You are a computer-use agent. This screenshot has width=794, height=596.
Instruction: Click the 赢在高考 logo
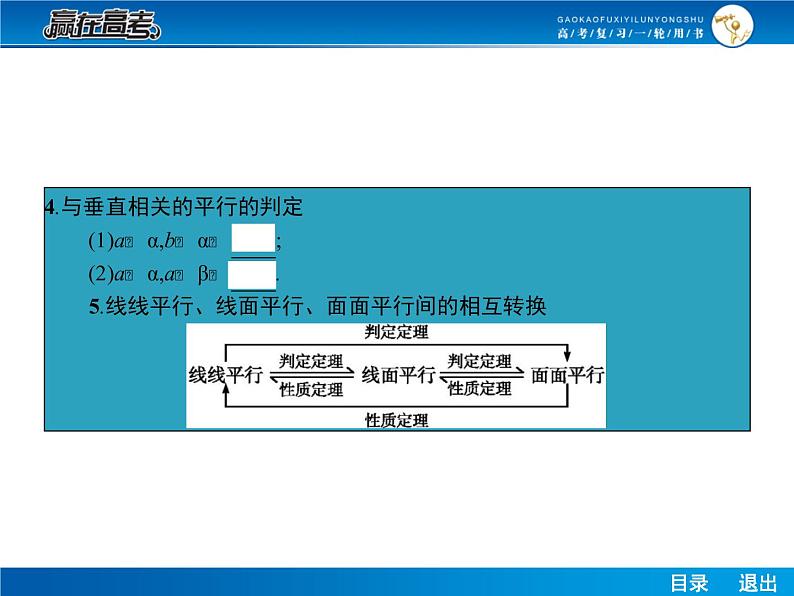pos(102,24)
